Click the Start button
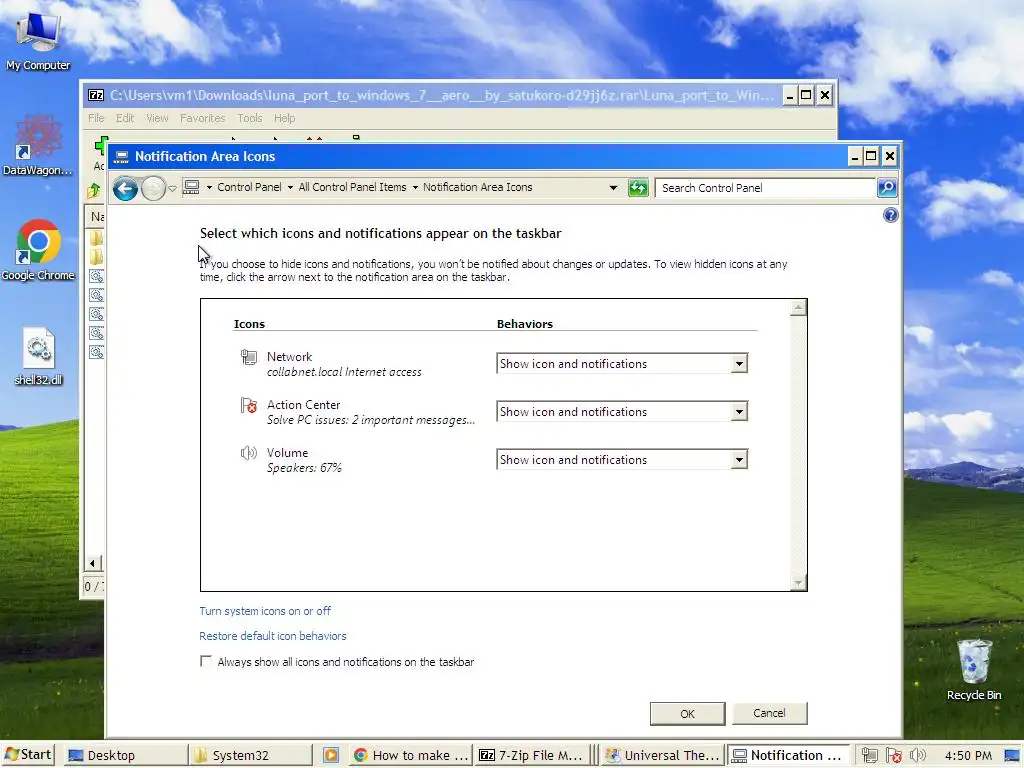1024x768 pixels. [27, 755]
